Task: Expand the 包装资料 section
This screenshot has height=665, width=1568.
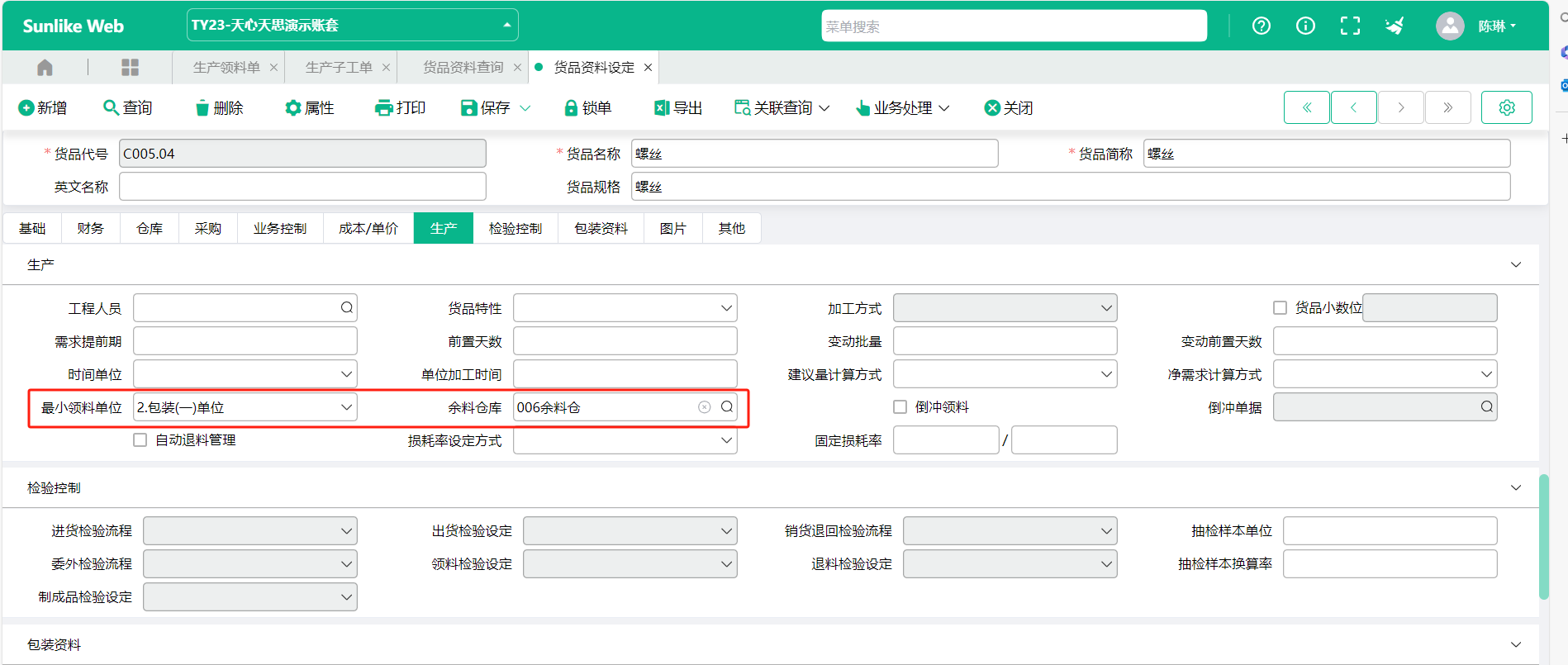Action: [x=1516, y=644]
